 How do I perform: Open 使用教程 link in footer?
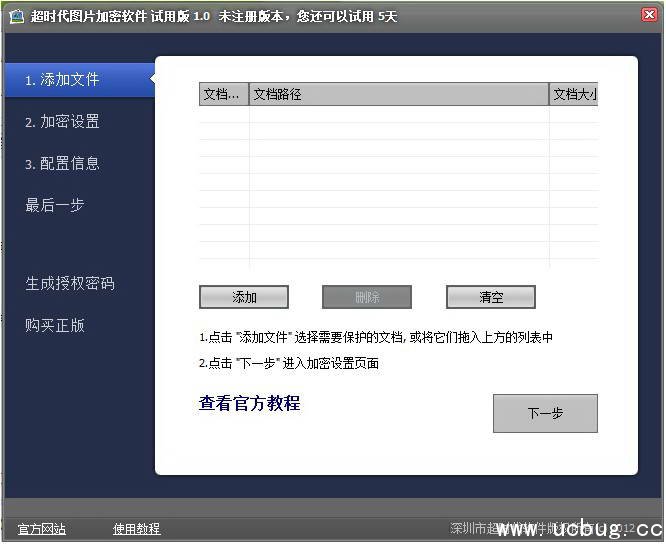137,529
